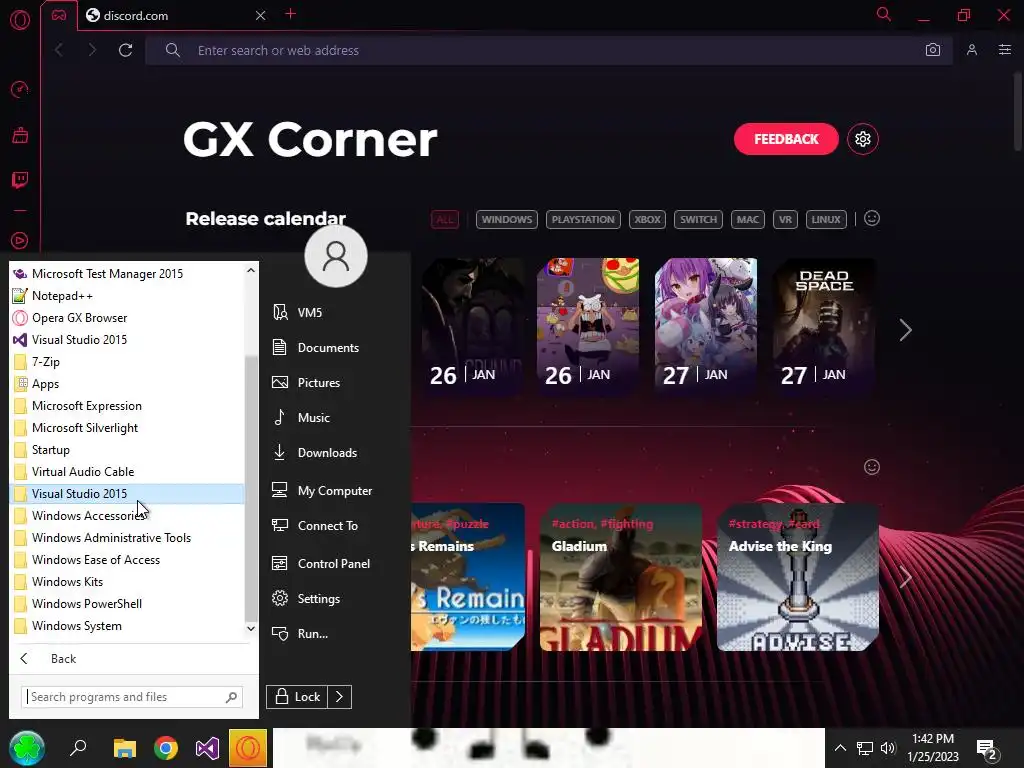Search in tabs magnifier icon
1024x768 pixels.
pyautogui.click(x=884, y=14)
